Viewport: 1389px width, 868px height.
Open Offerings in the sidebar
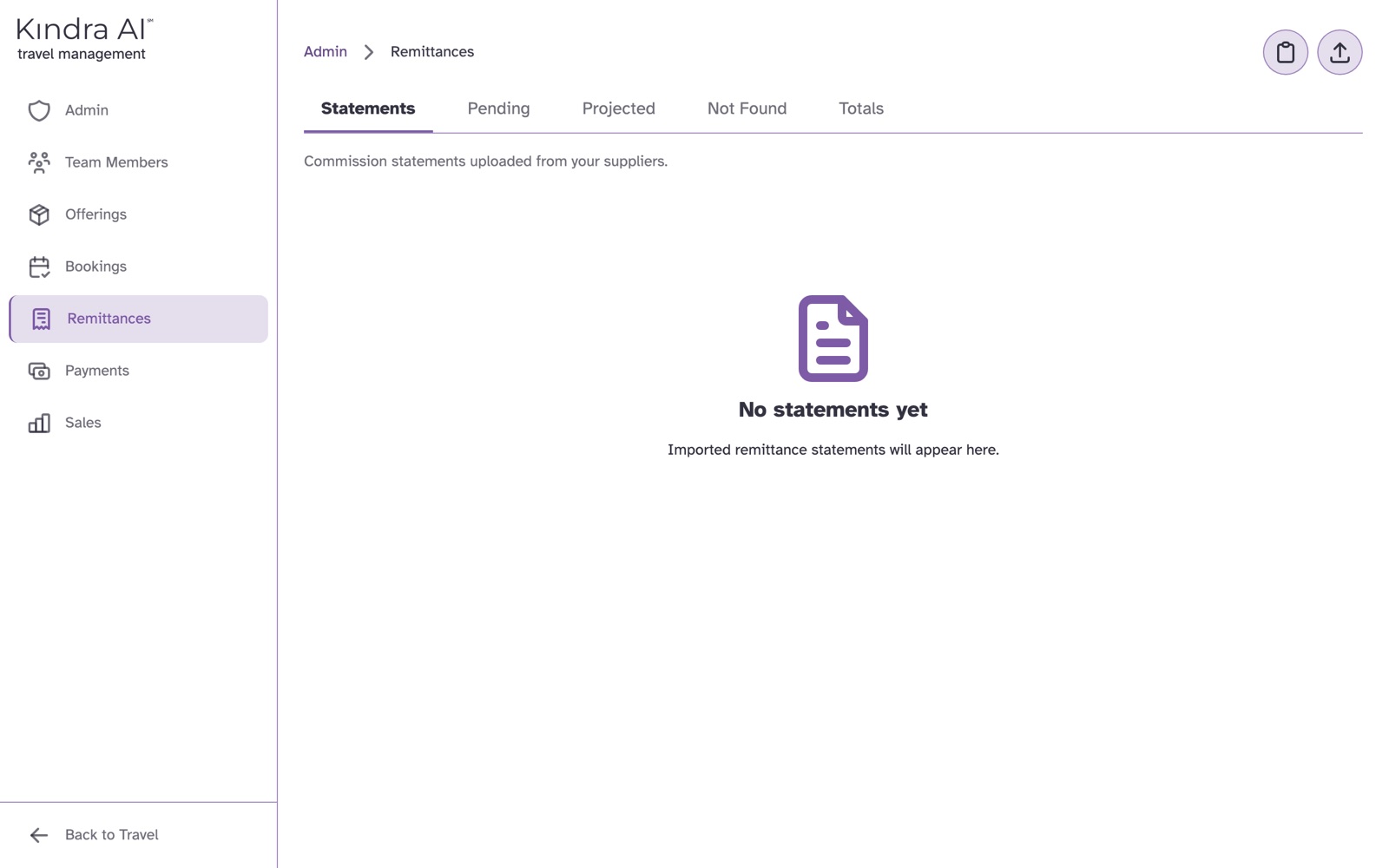139,214
